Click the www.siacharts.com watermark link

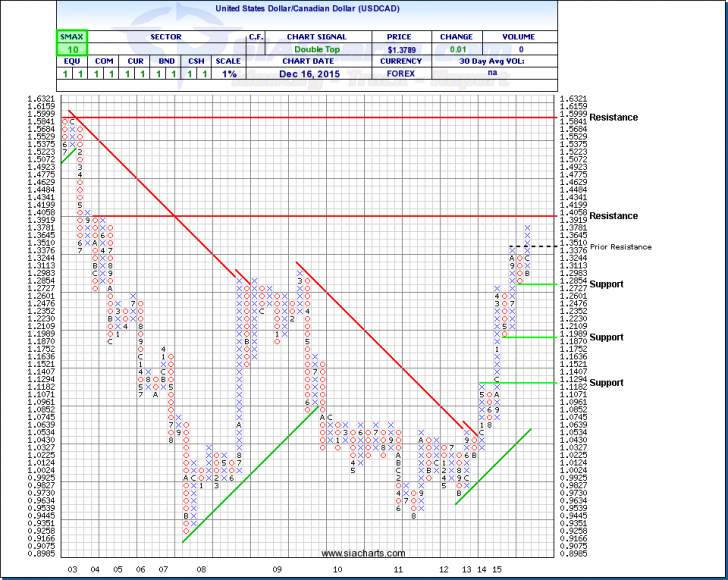(x=364, y=553)
